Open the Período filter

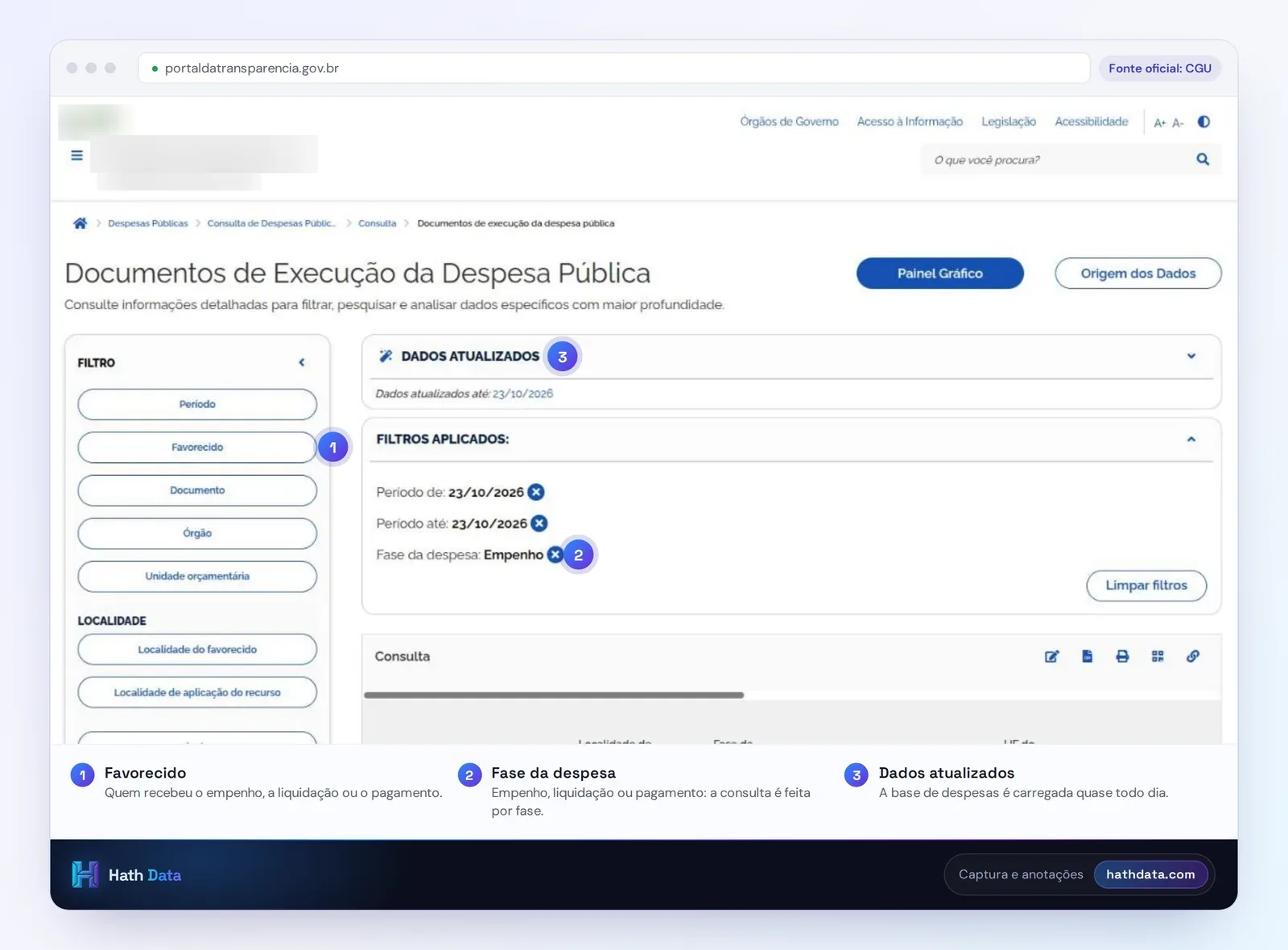coord(197,404)
